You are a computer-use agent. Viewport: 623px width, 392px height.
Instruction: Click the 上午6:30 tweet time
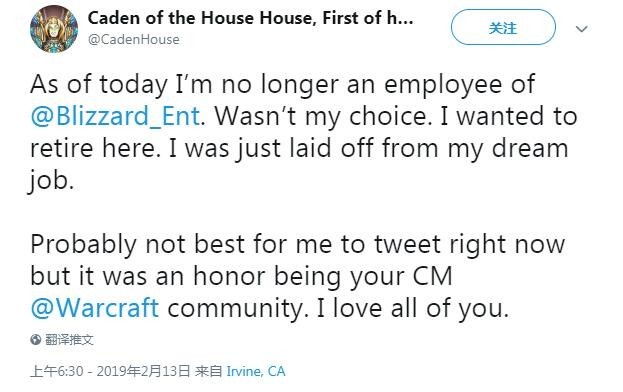[57, 371]
